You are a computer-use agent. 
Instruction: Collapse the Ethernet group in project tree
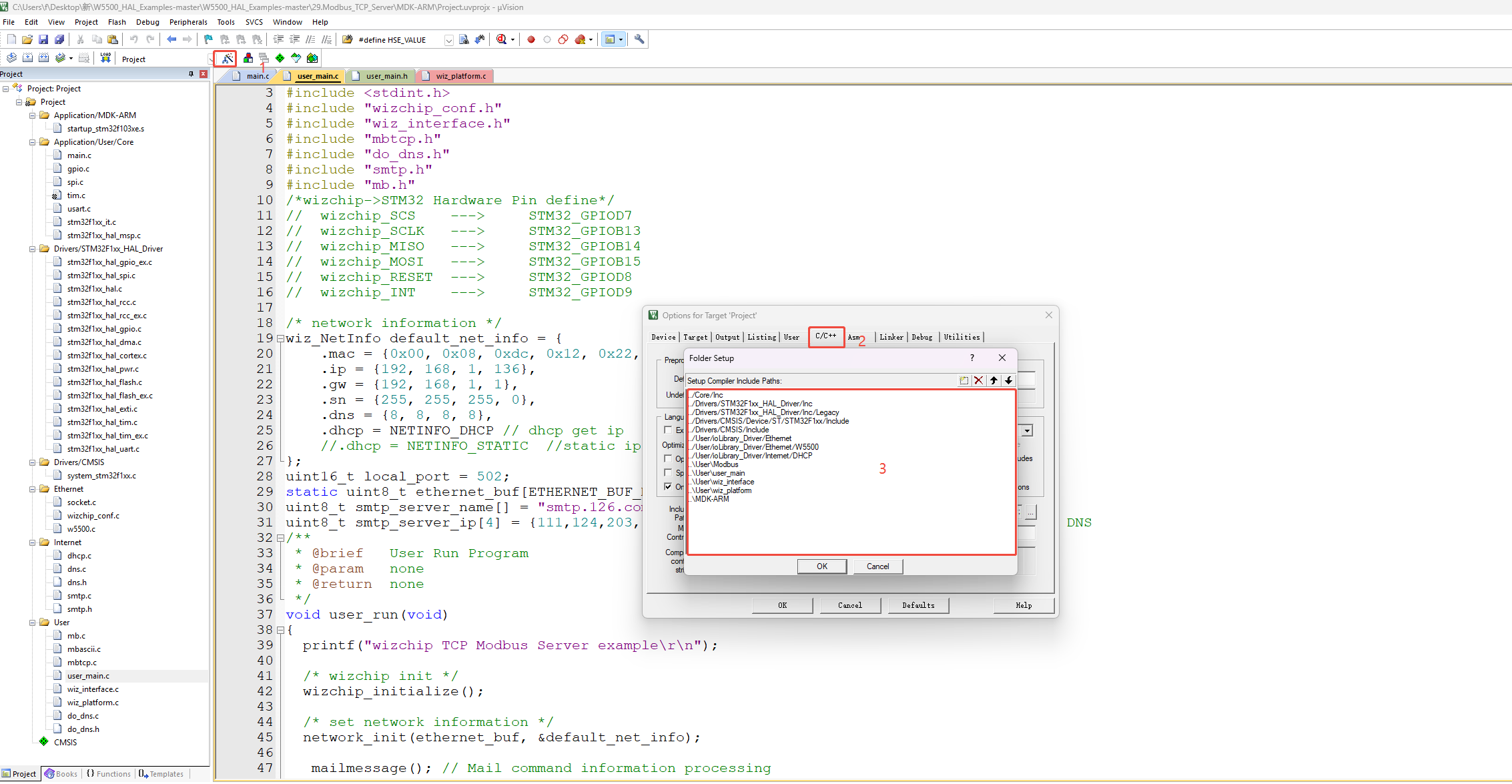(32, 489)
